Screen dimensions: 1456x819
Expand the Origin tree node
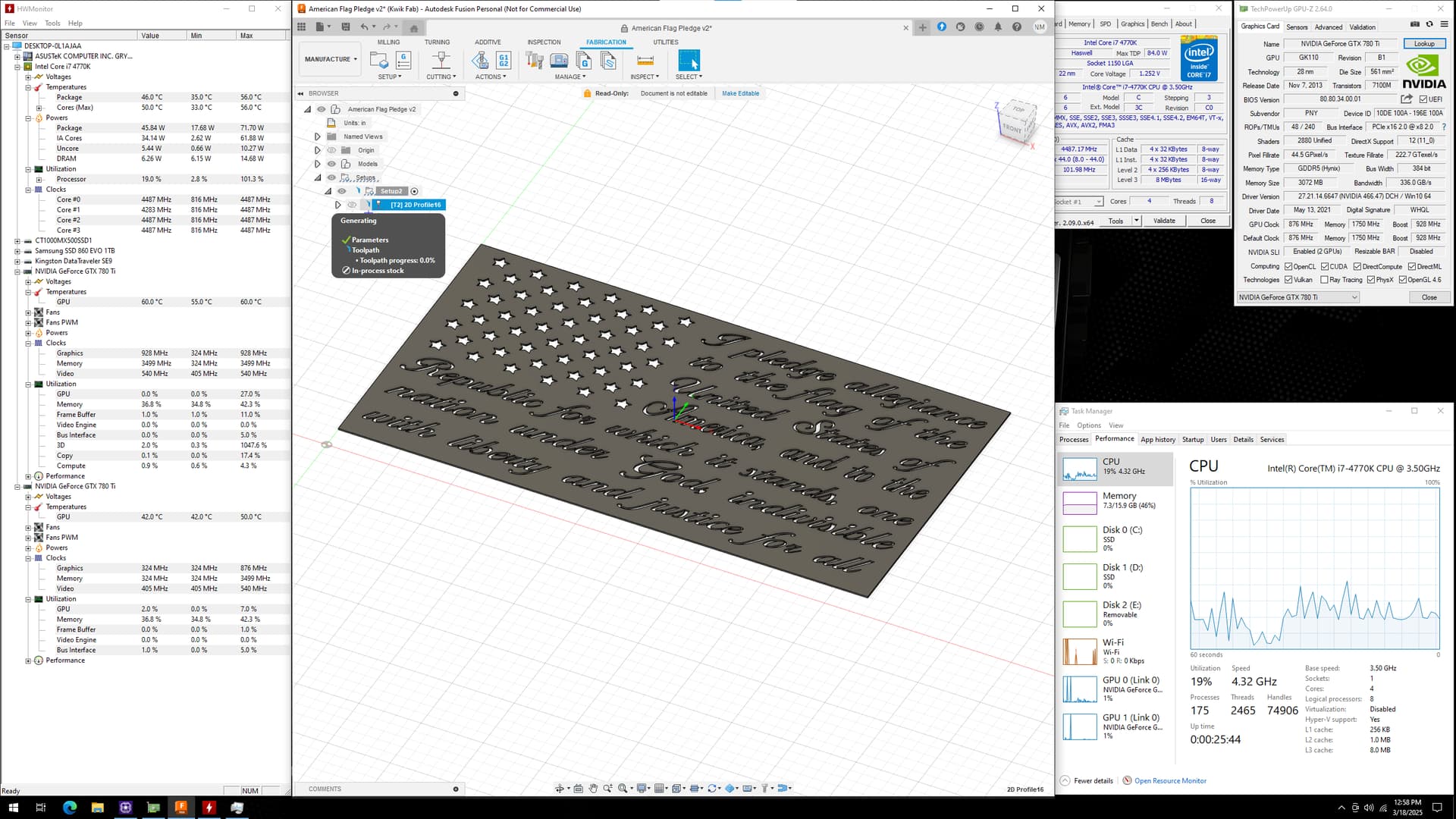click(x=318, y=150)
